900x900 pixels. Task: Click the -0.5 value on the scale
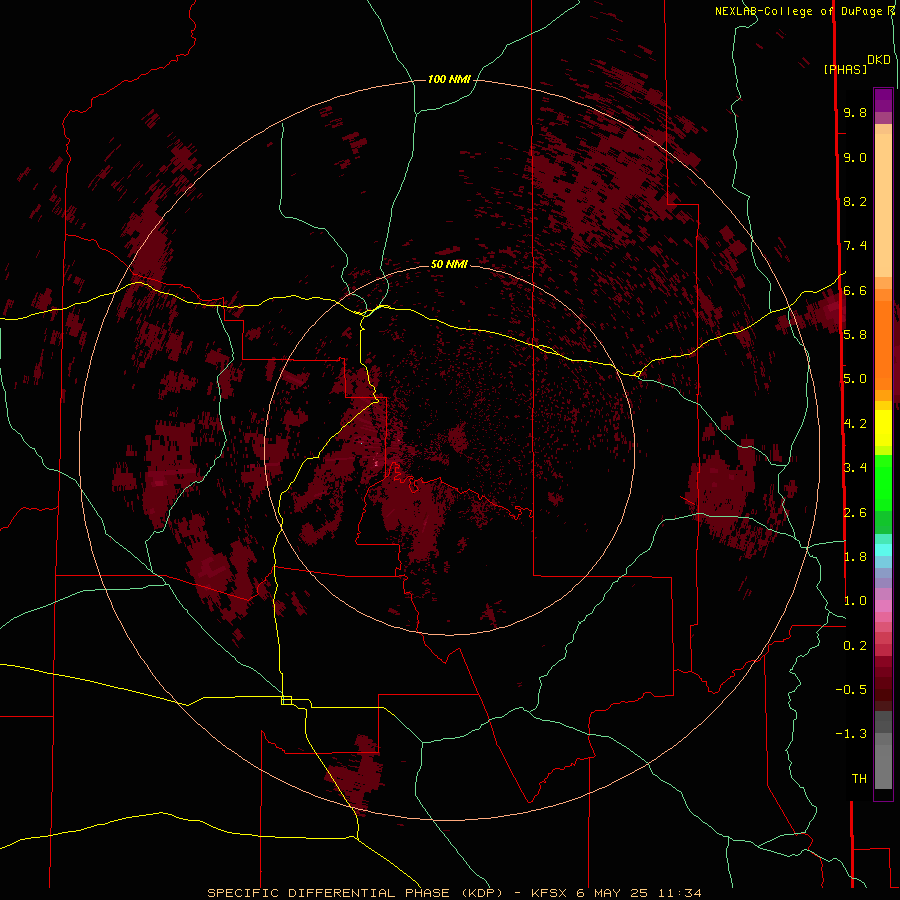851,690
